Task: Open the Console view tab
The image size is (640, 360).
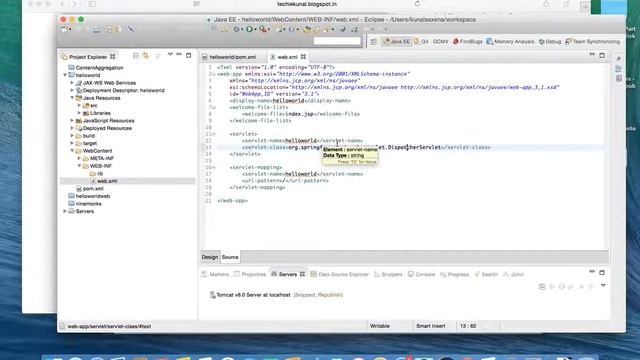Action: tap(422, 274)
